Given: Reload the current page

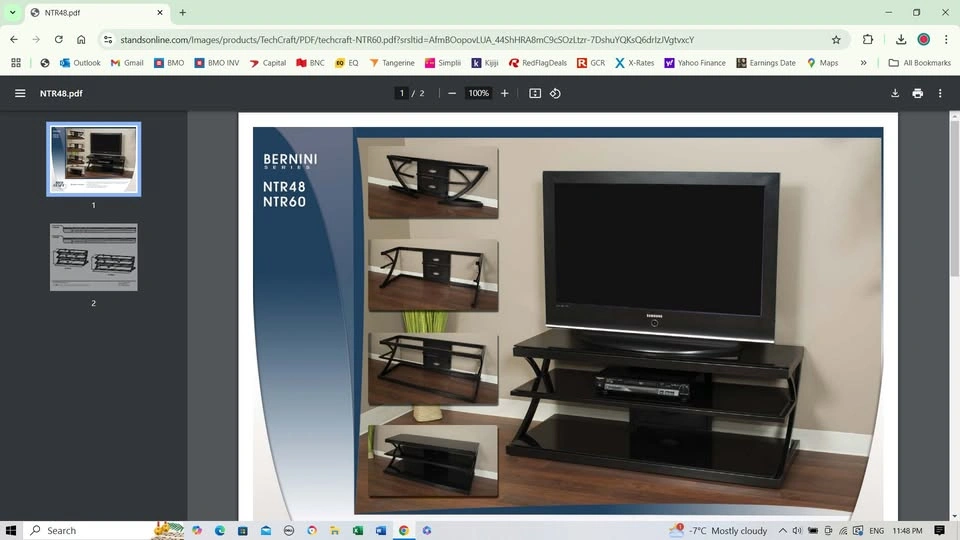Looking at the screenshot, I should coord(59,39).
